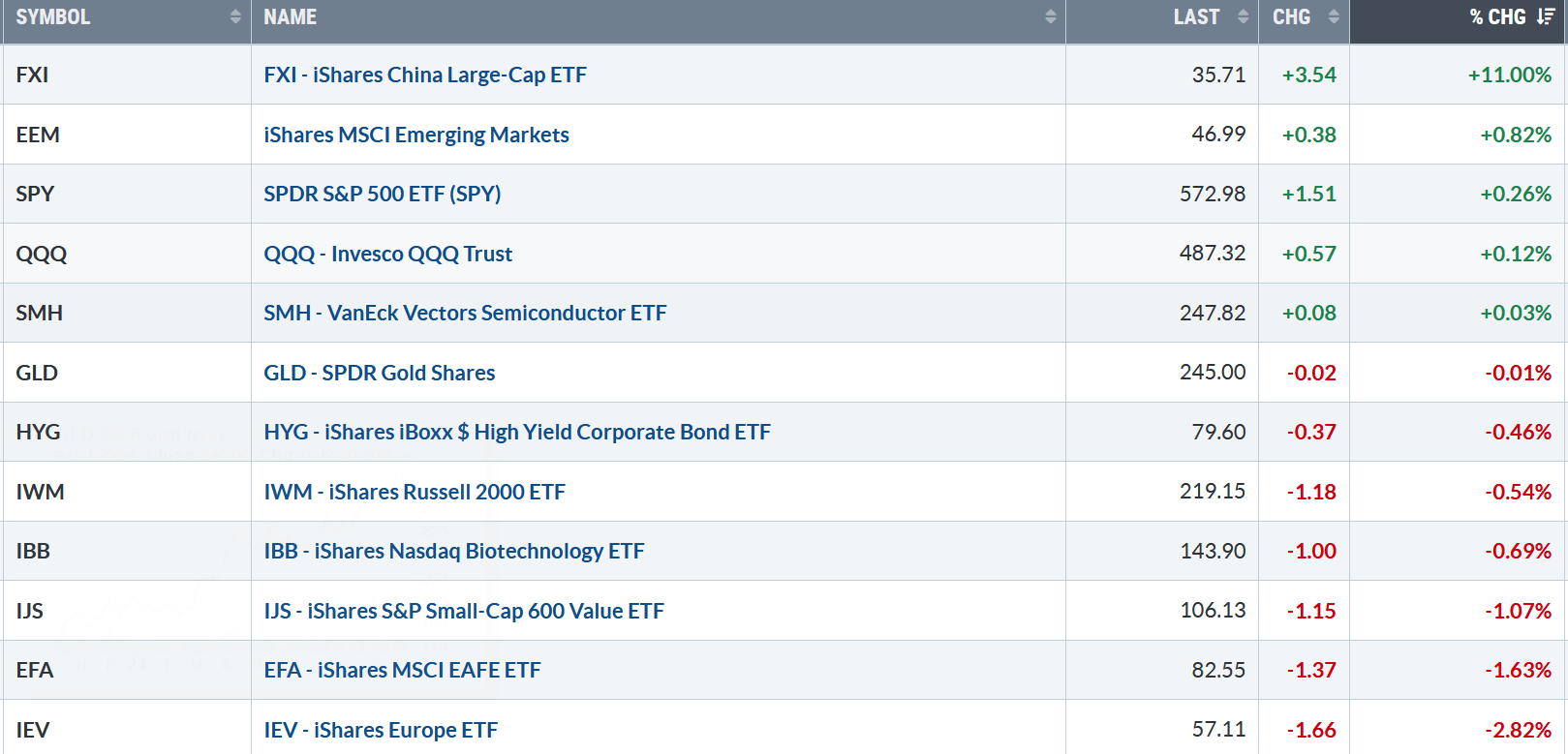The height and width of the screenshot is (754, 1568).
Task: Click IEV last price 57.11
Action: point(1218,729)
